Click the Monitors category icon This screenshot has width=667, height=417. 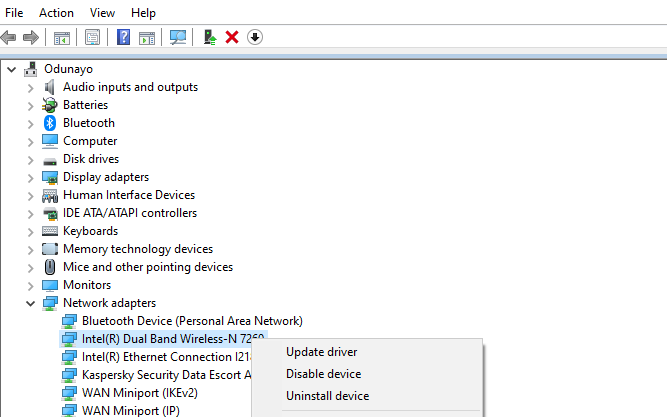(x=50, y=285)
